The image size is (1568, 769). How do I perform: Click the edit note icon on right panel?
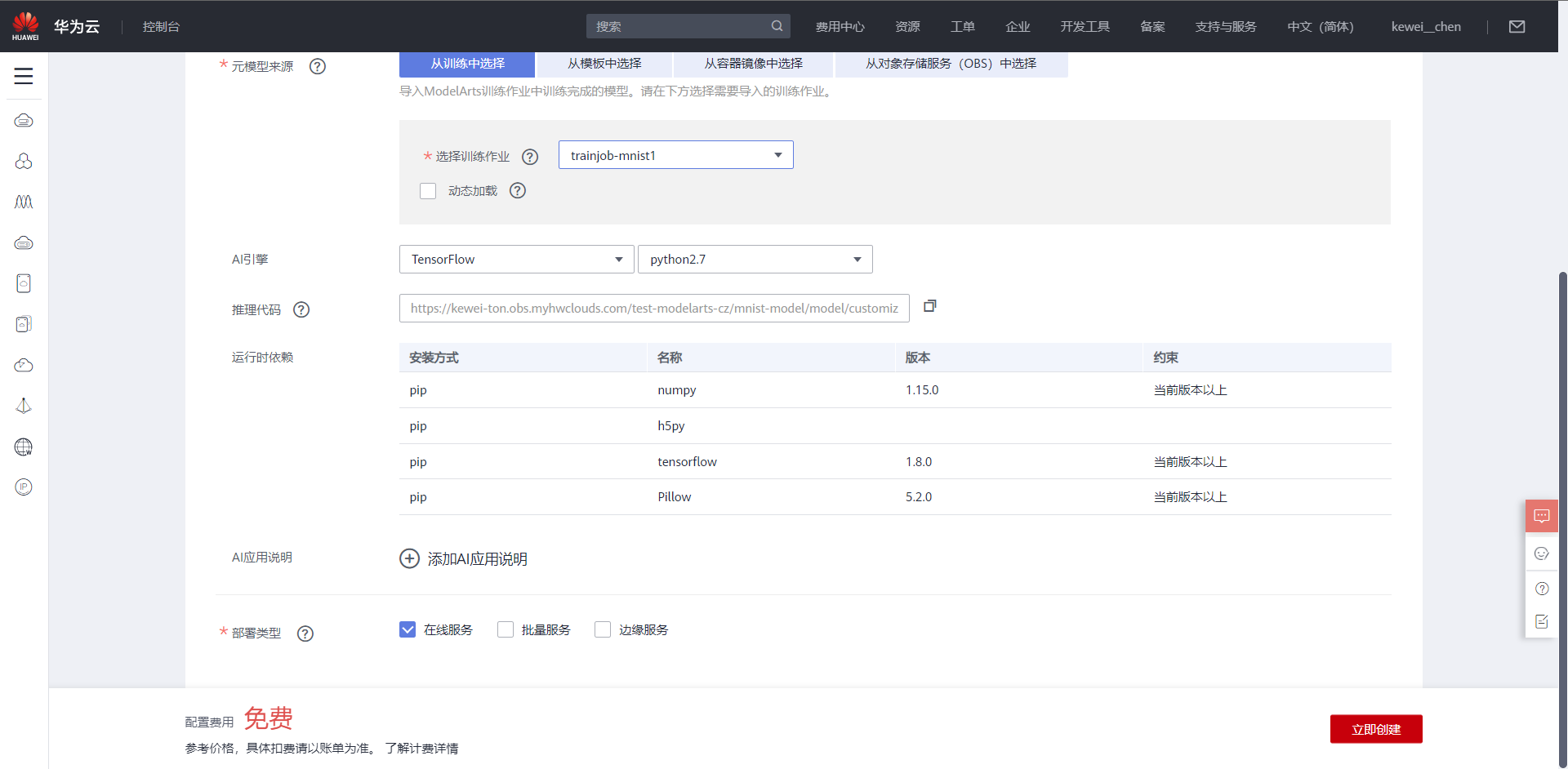point(1542,622)
